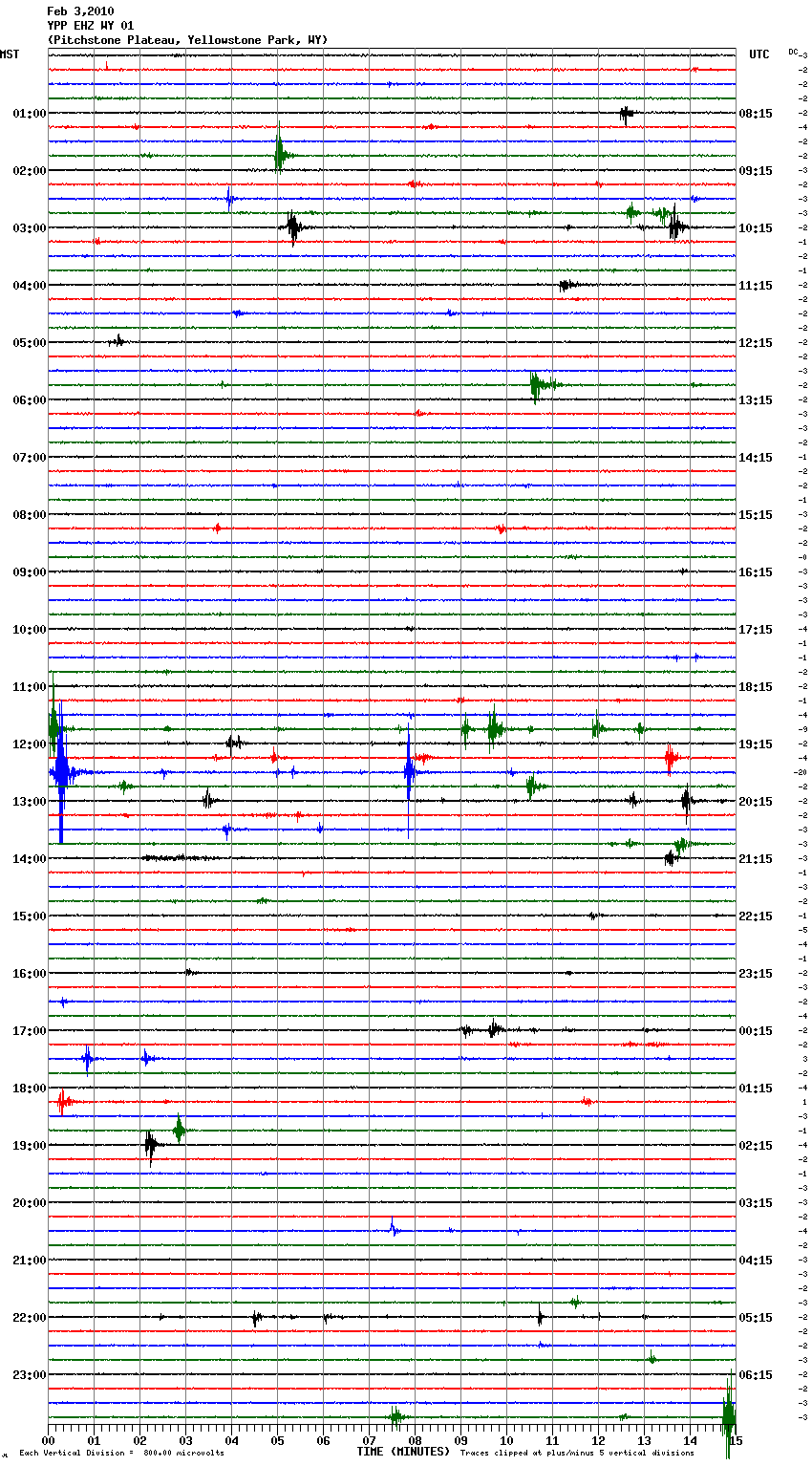
Task: Click the DC column header
Action: tap(794, 52)
